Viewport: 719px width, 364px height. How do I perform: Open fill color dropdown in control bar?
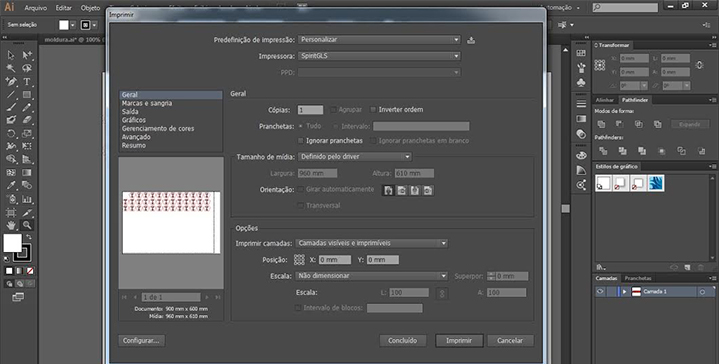(x=73, y=25)
